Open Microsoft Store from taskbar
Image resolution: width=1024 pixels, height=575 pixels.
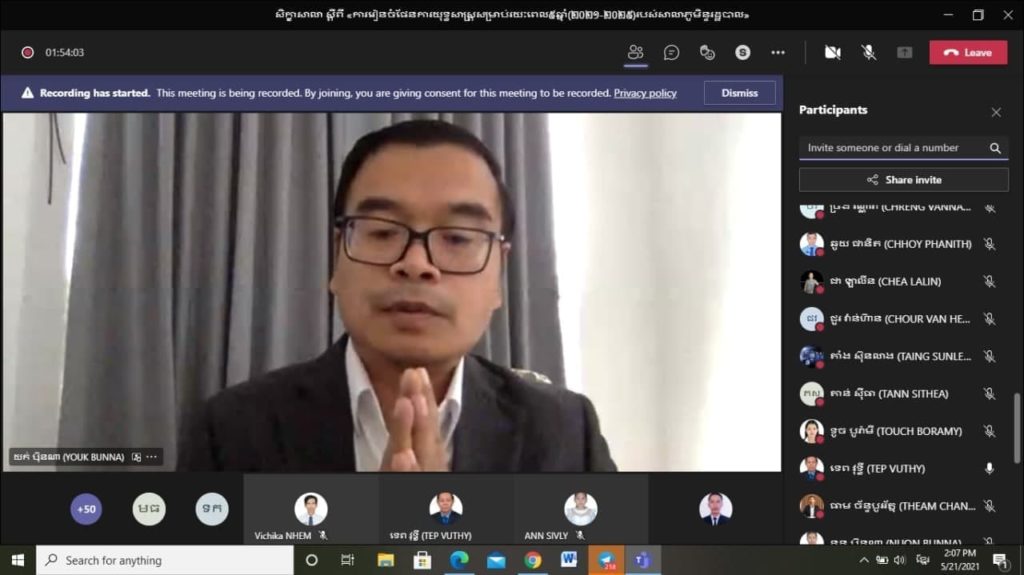(423, 560)
